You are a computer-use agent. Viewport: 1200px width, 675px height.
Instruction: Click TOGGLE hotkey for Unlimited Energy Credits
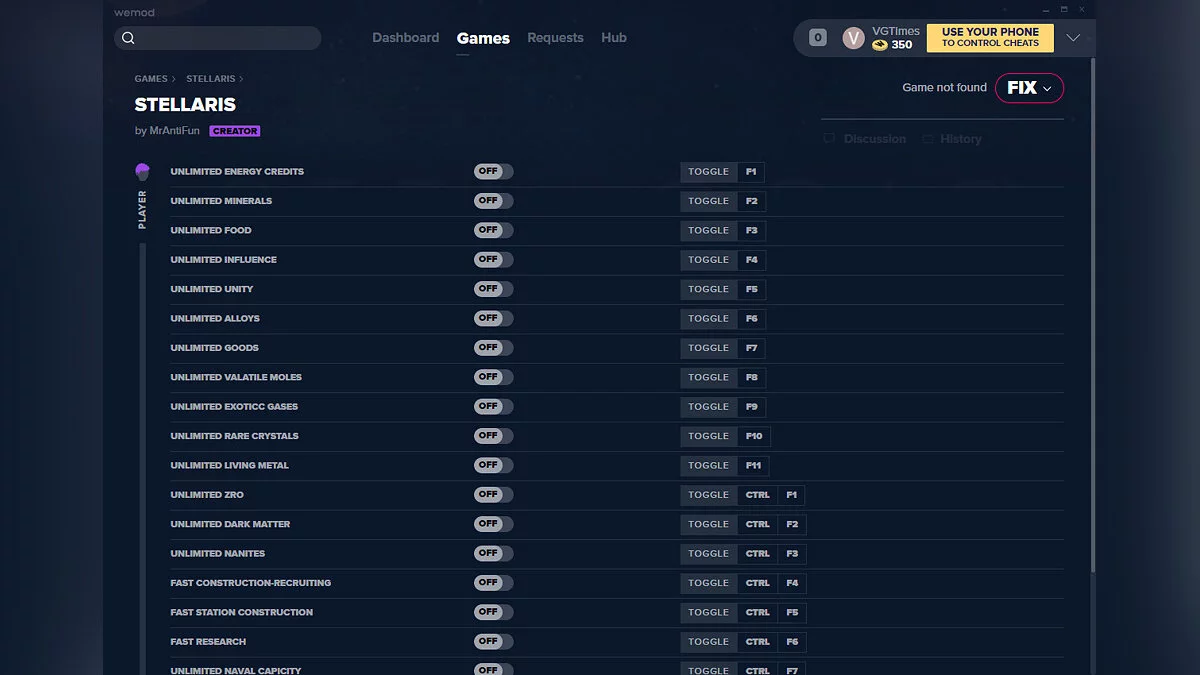click(x=708, y=172)
